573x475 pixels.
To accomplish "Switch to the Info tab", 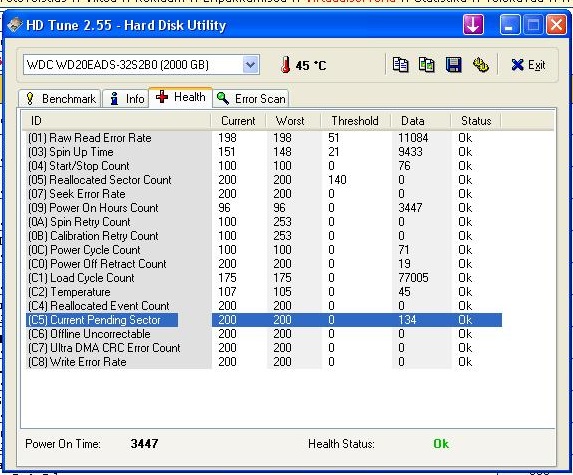I will click(126, 99).
